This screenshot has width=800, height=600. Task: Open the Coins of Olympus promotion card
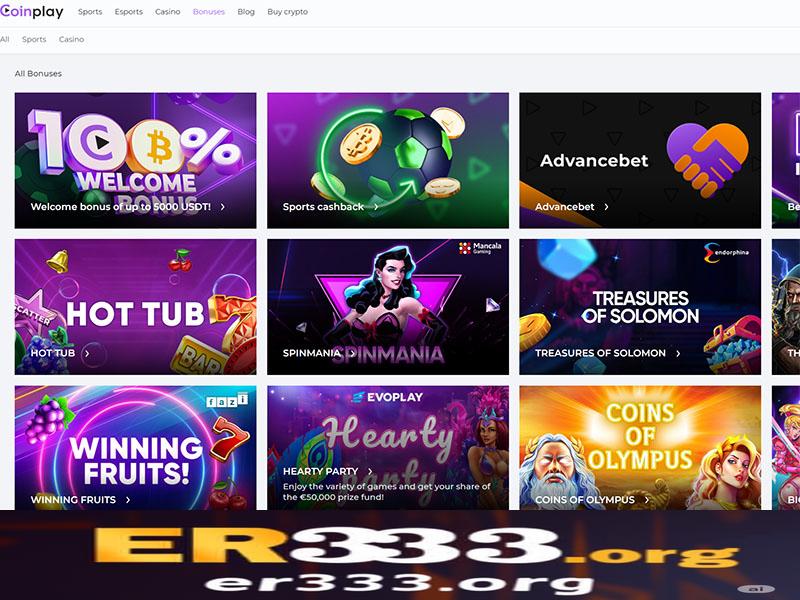click(640, 447)
